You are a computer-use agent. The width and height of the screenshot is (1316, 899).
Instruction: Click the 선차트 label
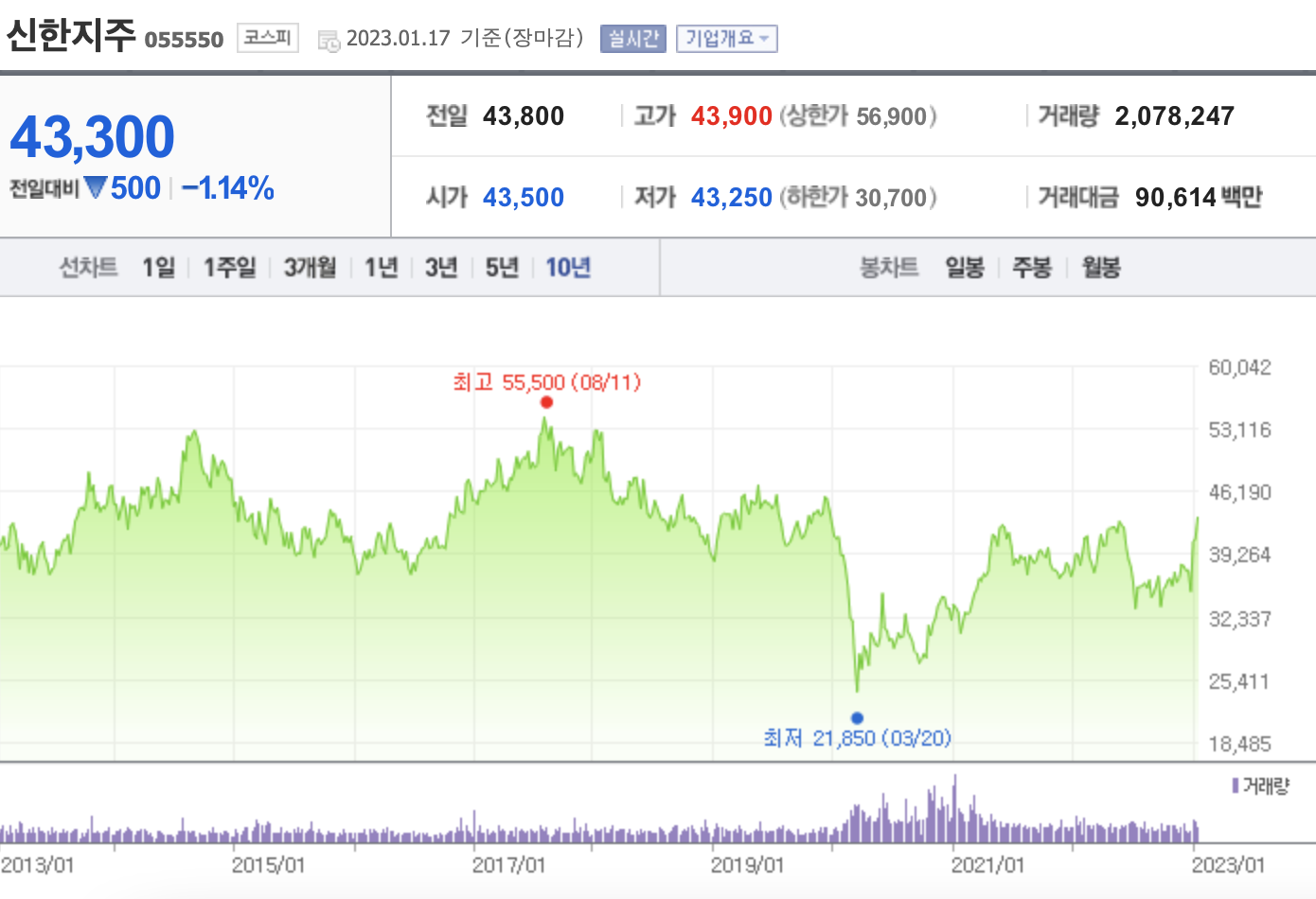[x=88, y=268]
